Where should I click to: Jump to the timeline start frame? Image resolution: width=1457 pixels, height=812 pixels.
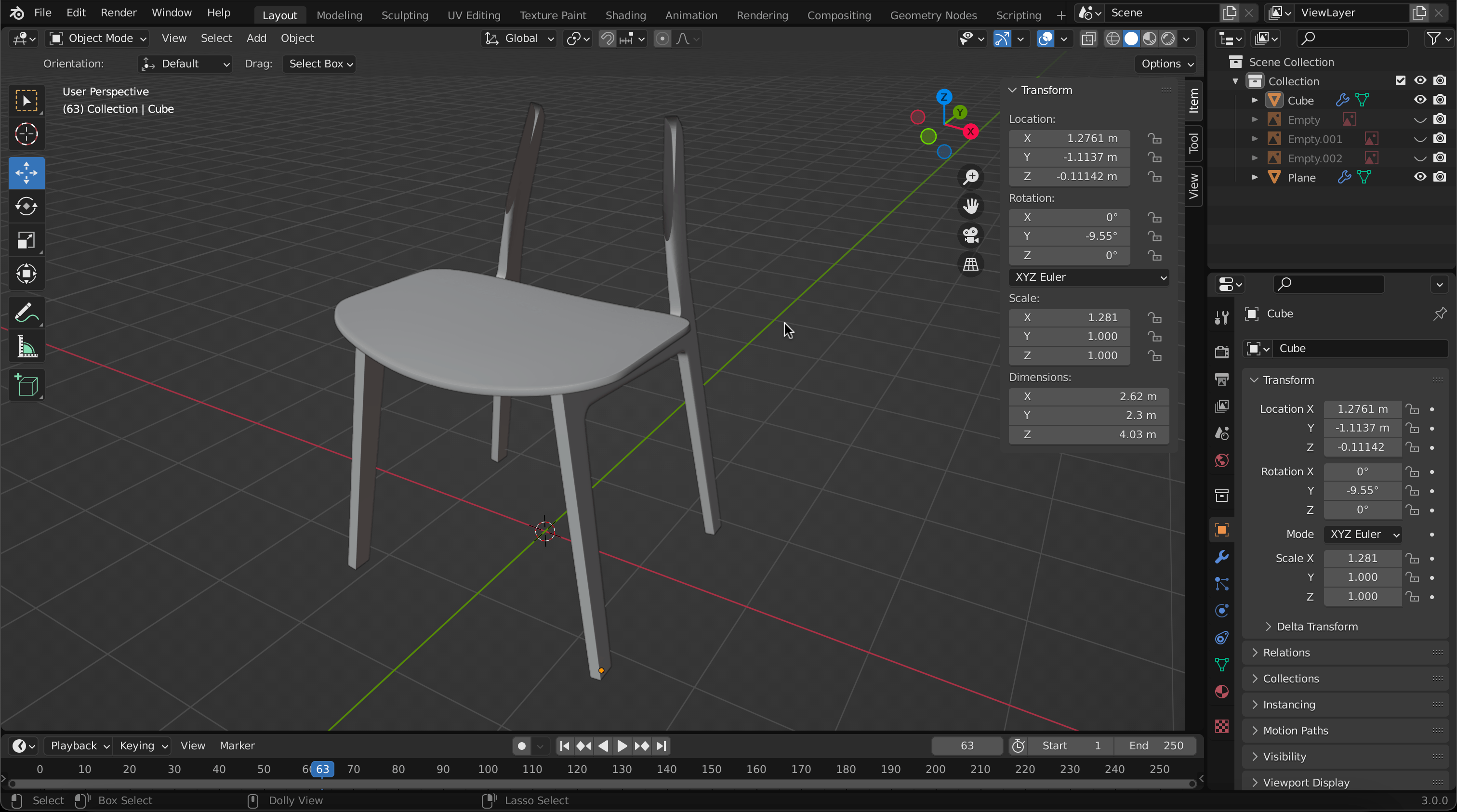pyautogui.click(x=564, y=746)
